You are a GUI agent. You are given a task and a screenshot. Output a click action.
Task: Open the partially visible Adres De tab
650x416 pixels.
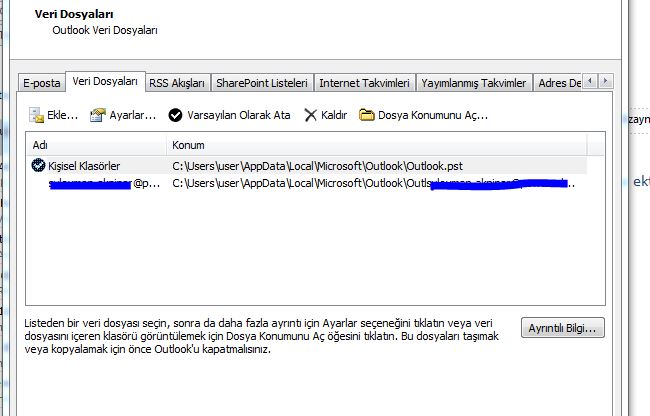pyautogui.click(x=558, y=83)
